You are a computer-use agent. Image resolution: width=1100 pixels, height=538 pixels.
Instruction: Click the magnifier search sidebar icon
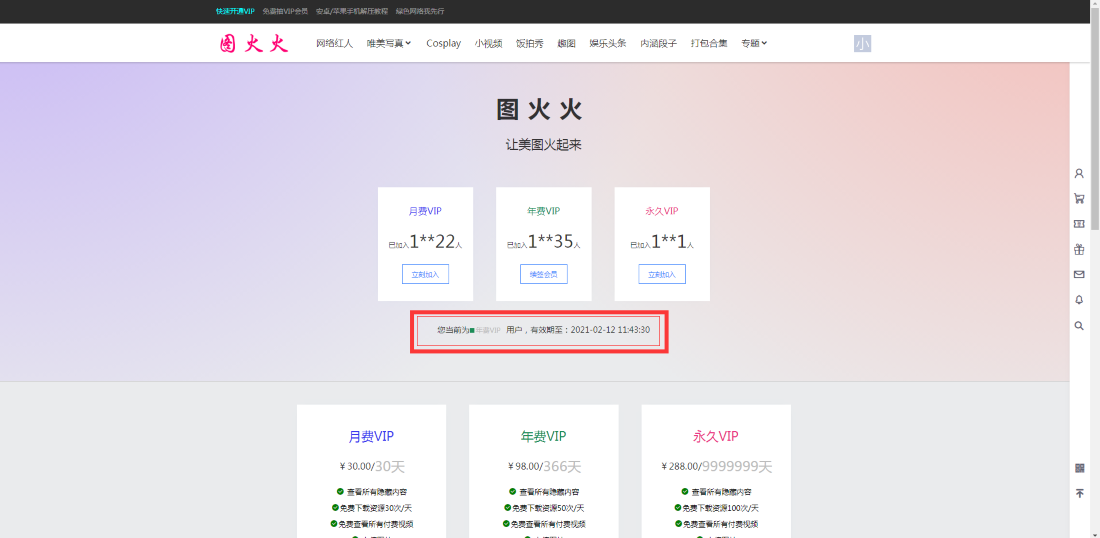[1079, 325]
